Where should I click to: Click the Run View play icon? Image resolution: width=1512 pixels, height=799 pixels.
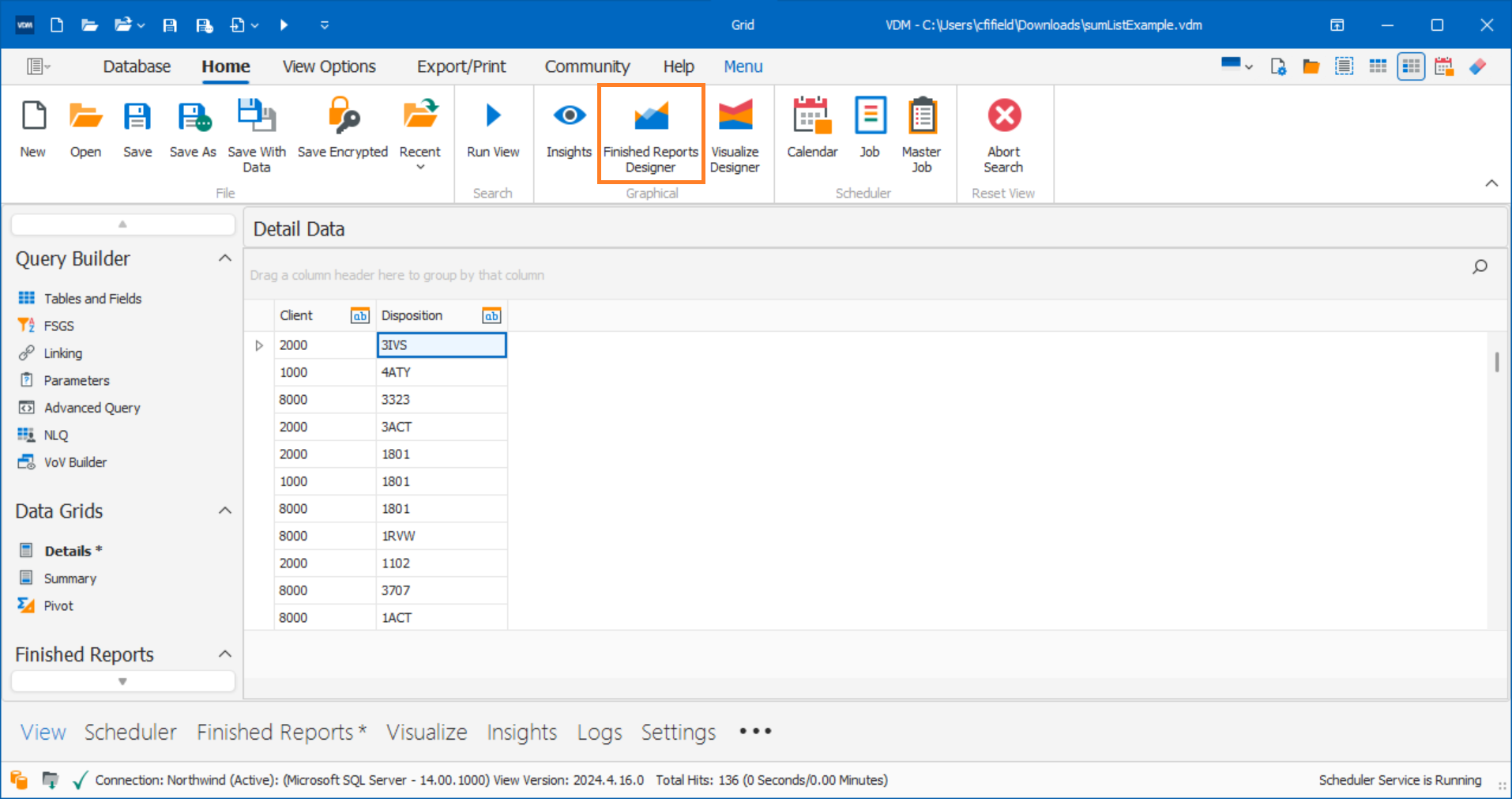493,115
